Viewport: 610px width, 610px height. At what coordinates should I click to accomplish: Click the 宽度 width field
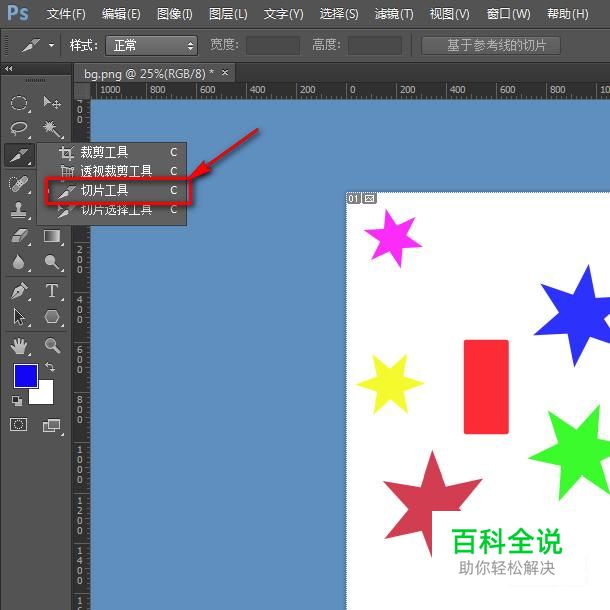[273, 46]
